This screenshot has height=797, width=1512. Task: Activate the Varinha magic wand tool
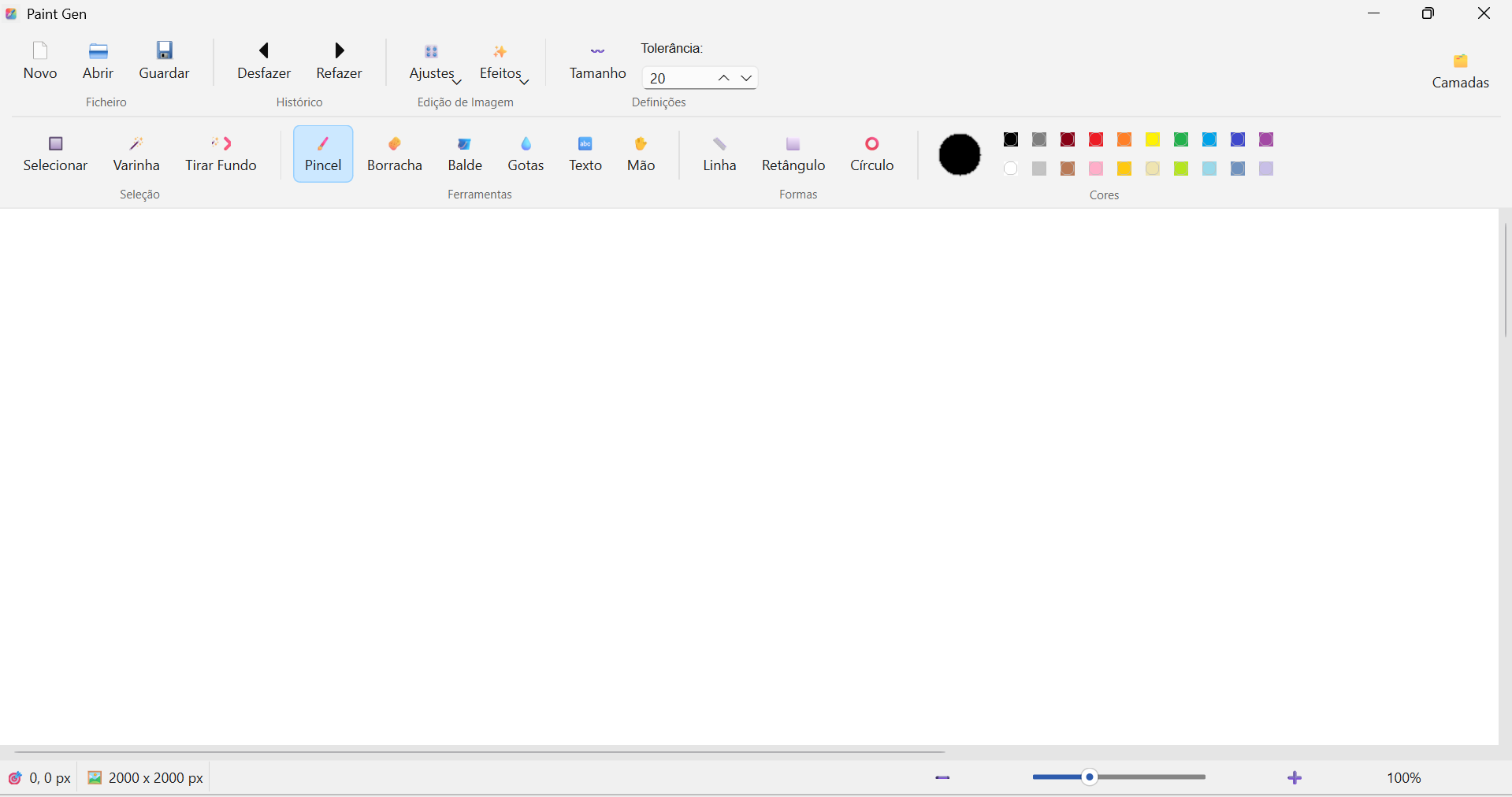137,154
